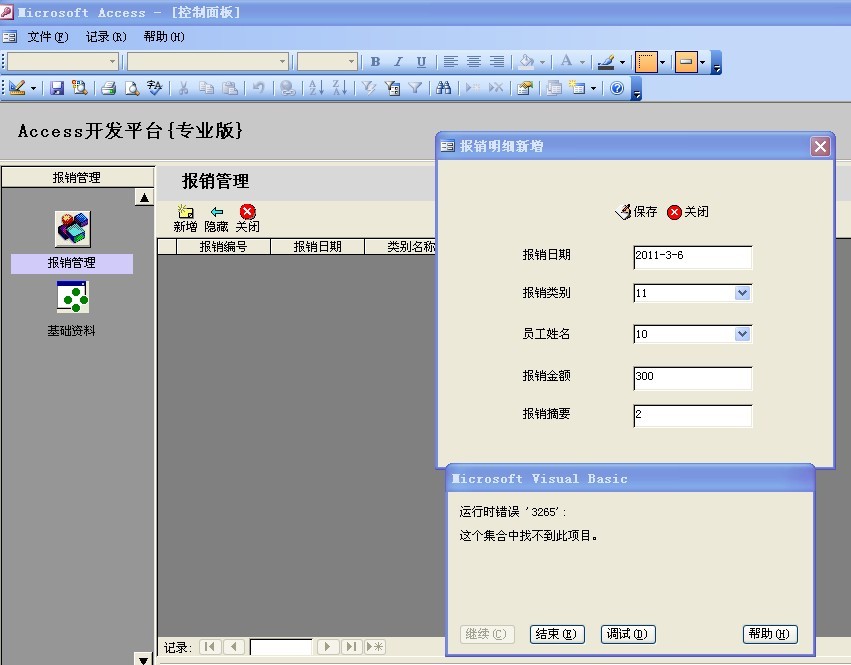The width and height of the screenshot is (851, 665).
Task: Open the font name combo box
Action: tap(207, 62)
